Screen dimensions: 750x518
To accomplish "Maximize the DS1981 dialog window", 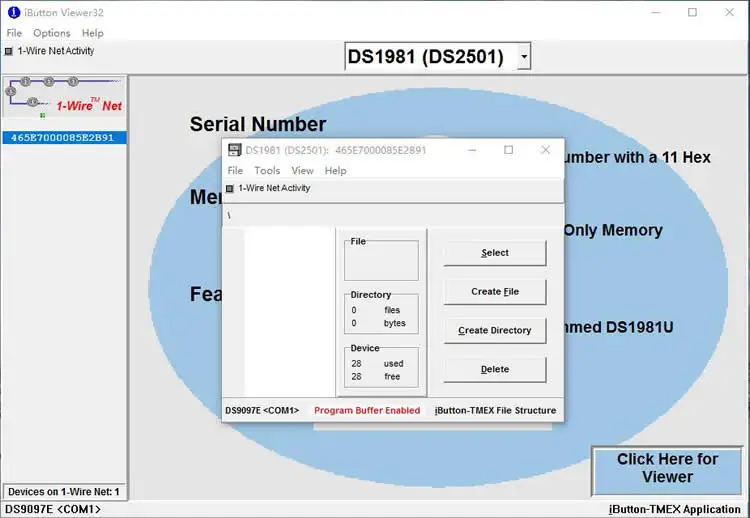I will pyautogui.click(x=508, y=150).
